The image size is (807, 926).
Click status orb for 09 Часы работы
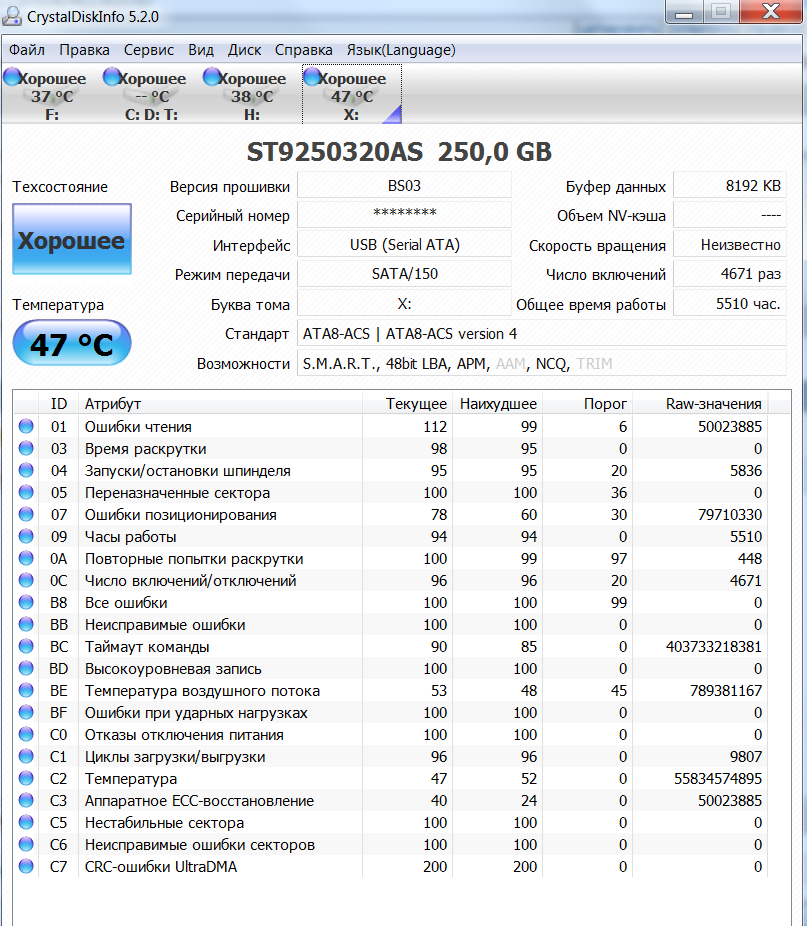coord(26,536)
